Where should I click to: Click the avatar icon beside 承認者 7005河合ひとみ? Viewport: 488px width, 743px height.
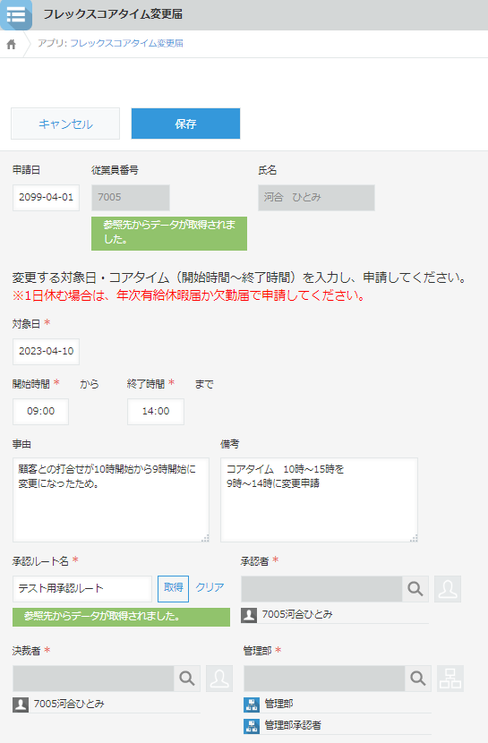[x=249, y=615]
